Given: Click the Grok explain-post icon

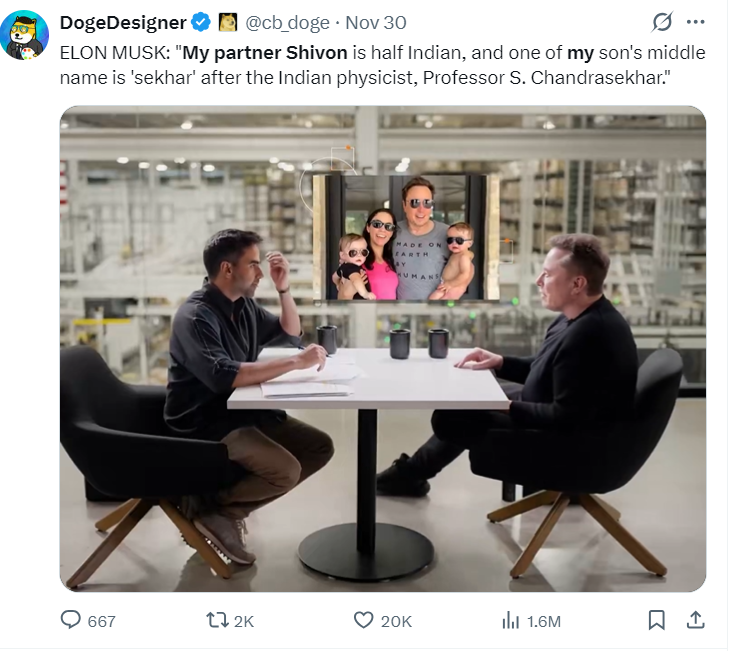Looking at the screenshot, I should tap(661, 22).
